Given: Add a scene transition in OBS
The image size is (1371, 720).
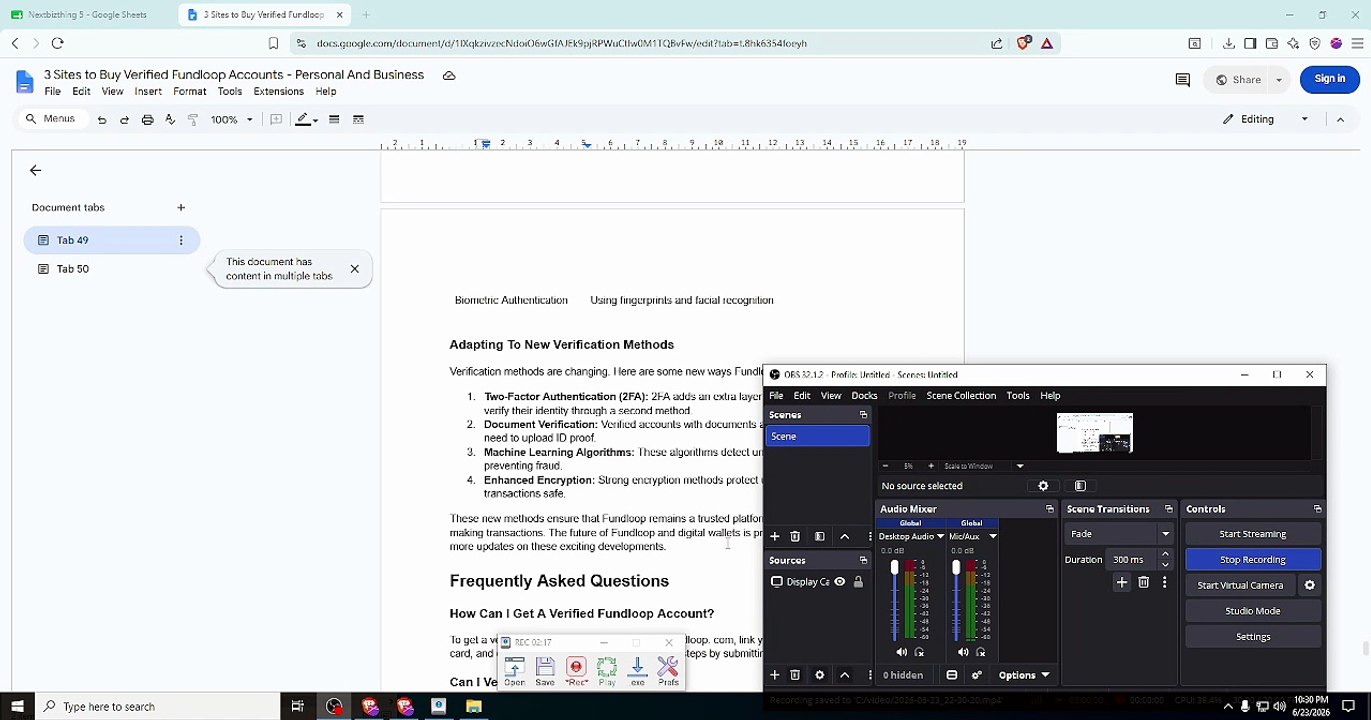Looking at the screenshot, I should [1122, 583].
